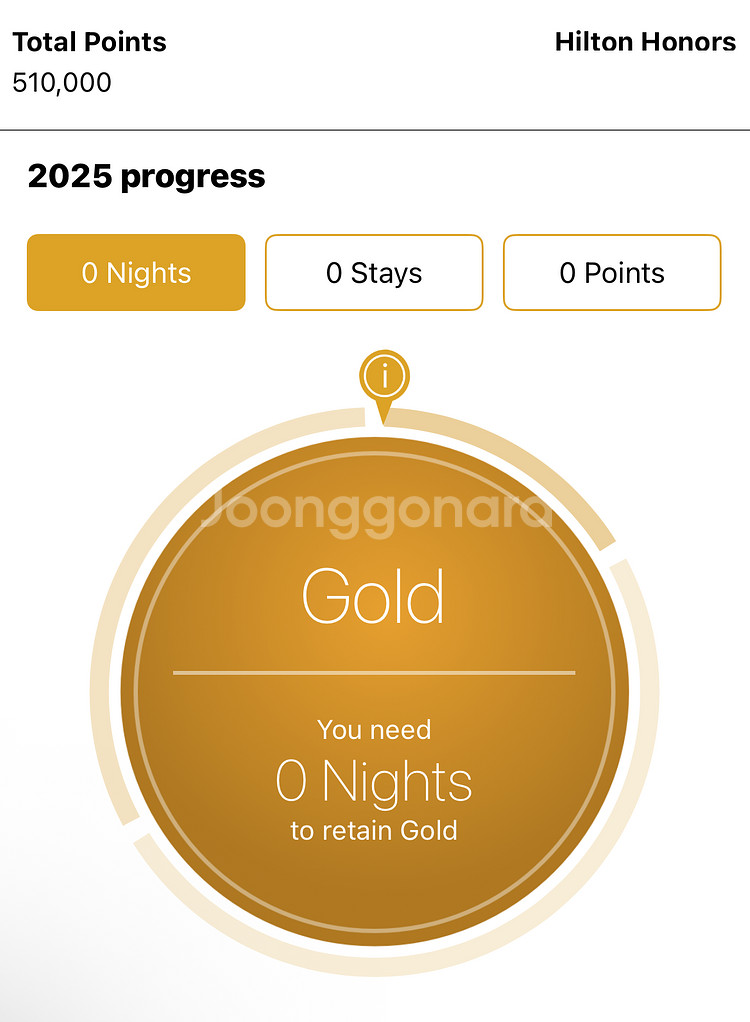Tap the info pin icon above the ring

384,377
